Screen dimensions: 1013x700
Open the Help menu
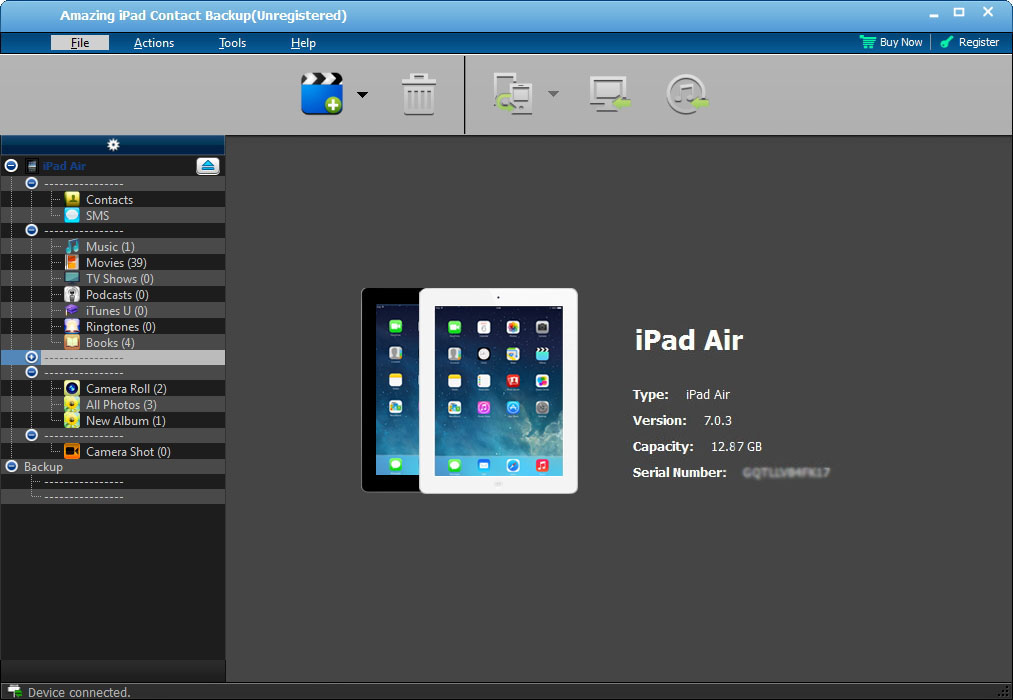(303, 43)
